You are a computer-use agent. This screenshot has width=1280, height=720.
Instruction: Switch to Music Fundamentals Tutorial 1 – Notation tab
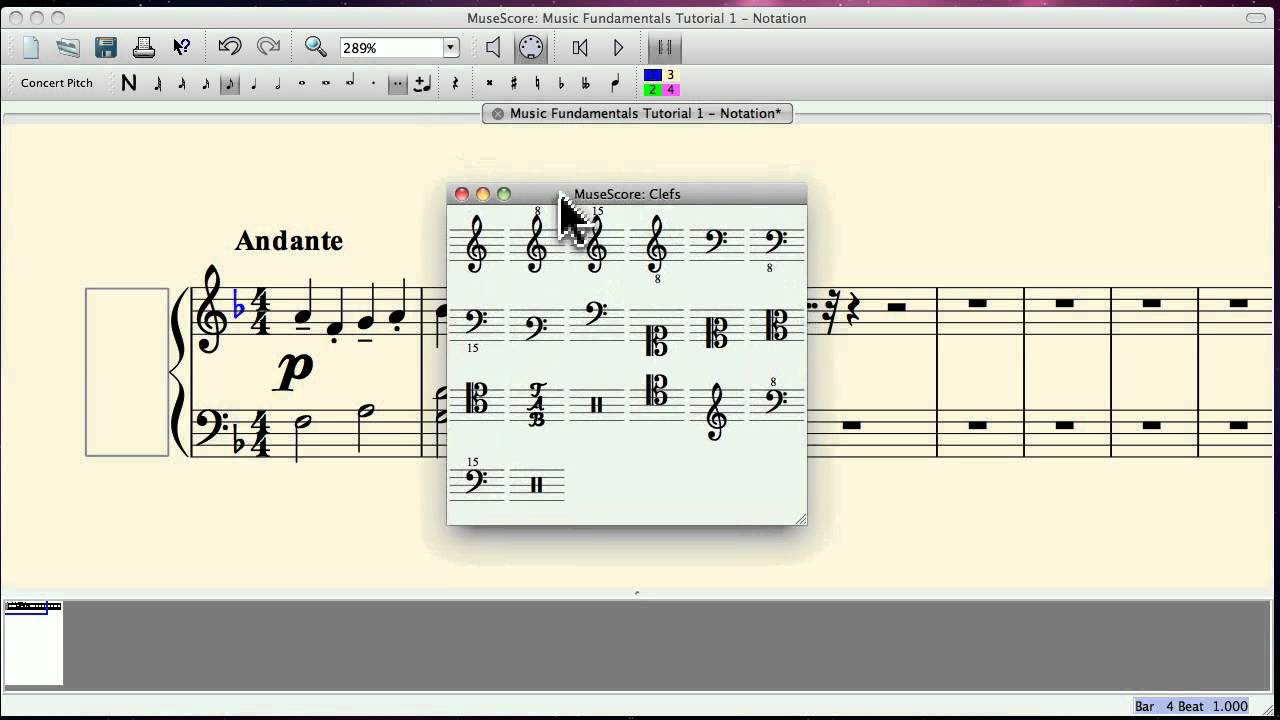pyautogui.click(x=638, y=113)
